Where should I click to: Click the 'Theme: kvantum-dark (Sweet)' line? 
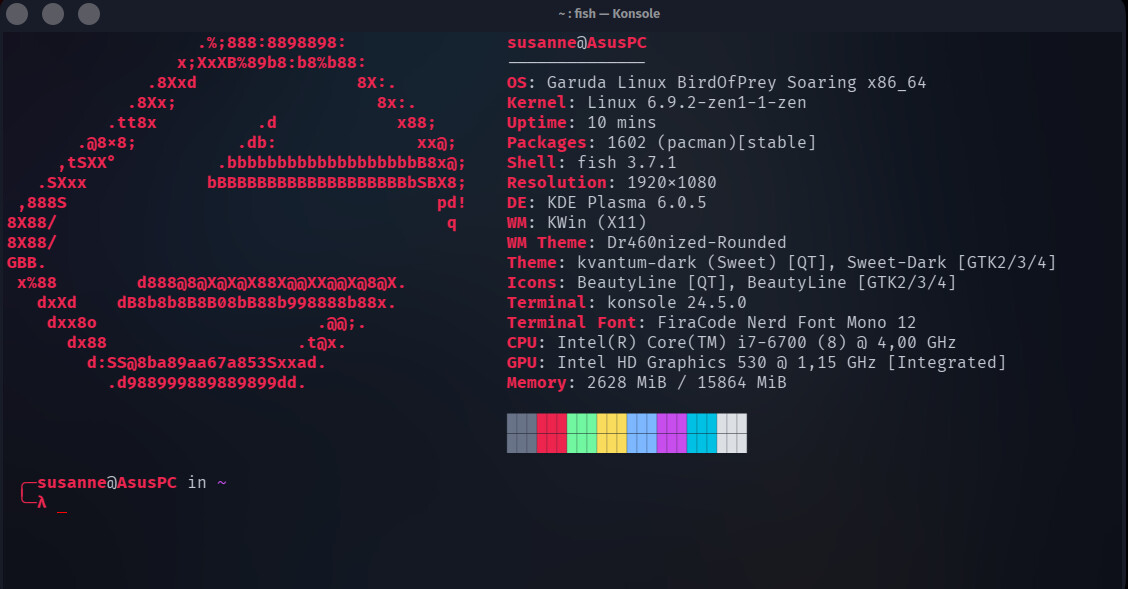[x=781, y=262]
